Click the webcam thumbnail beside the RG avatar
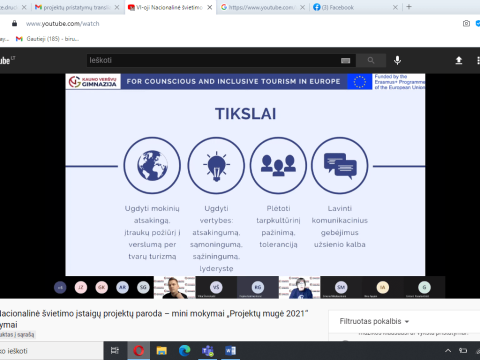 click(x=299, y=287)
